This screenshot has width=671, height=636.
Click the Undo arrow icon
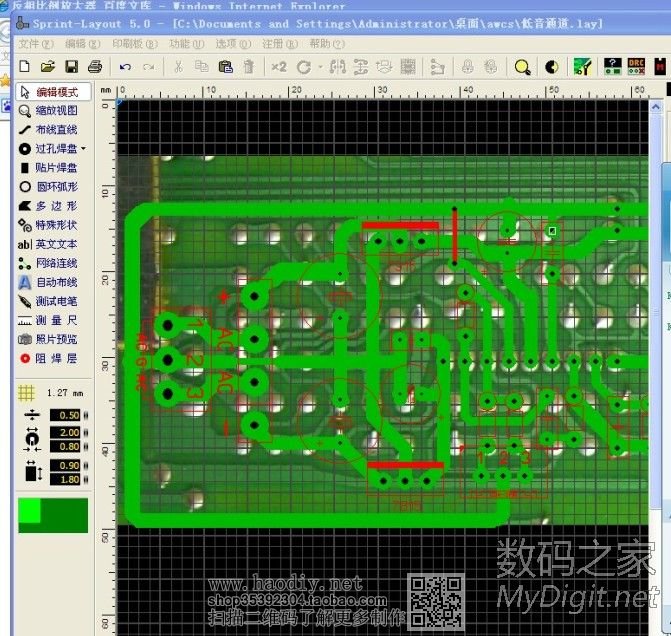[125, 67]
